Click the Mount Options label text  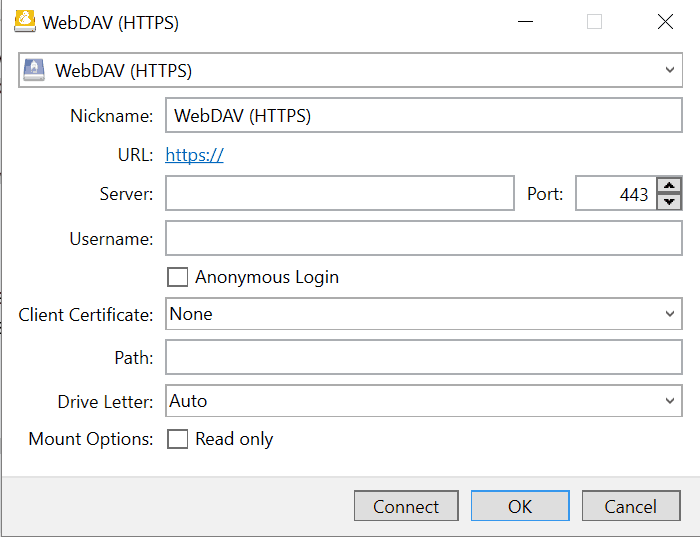[91, 439]
